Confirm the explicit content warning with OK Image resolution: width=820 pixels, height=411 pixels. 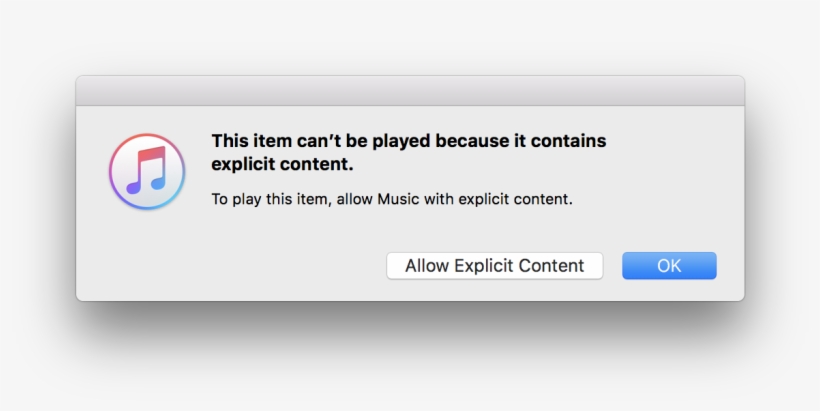669,266
